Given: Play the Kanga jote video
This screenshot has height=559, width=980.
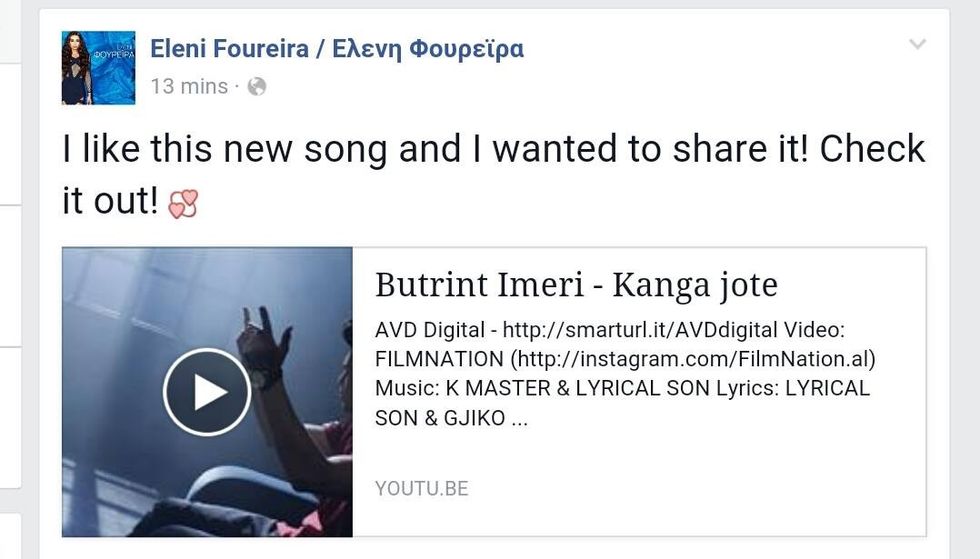Looking at the screenshot, I should click(x=207, y=391).
